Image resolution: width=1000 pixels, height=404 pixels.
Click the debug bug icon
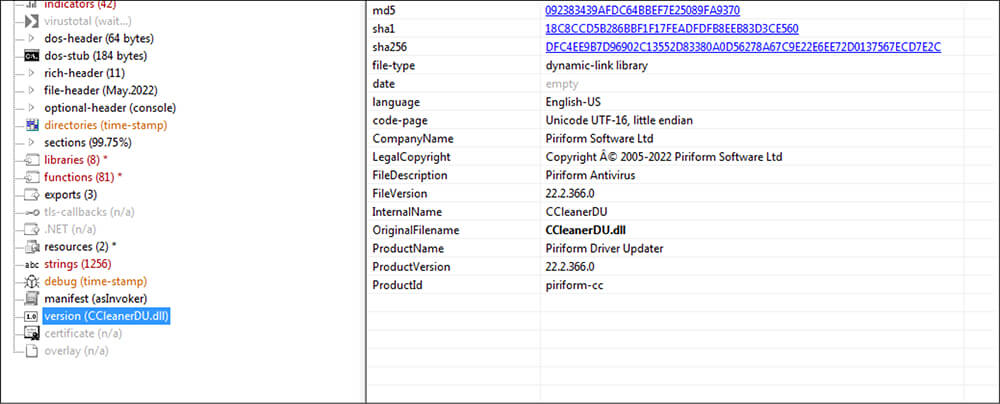pyautogui.click(x=31, y=281)
